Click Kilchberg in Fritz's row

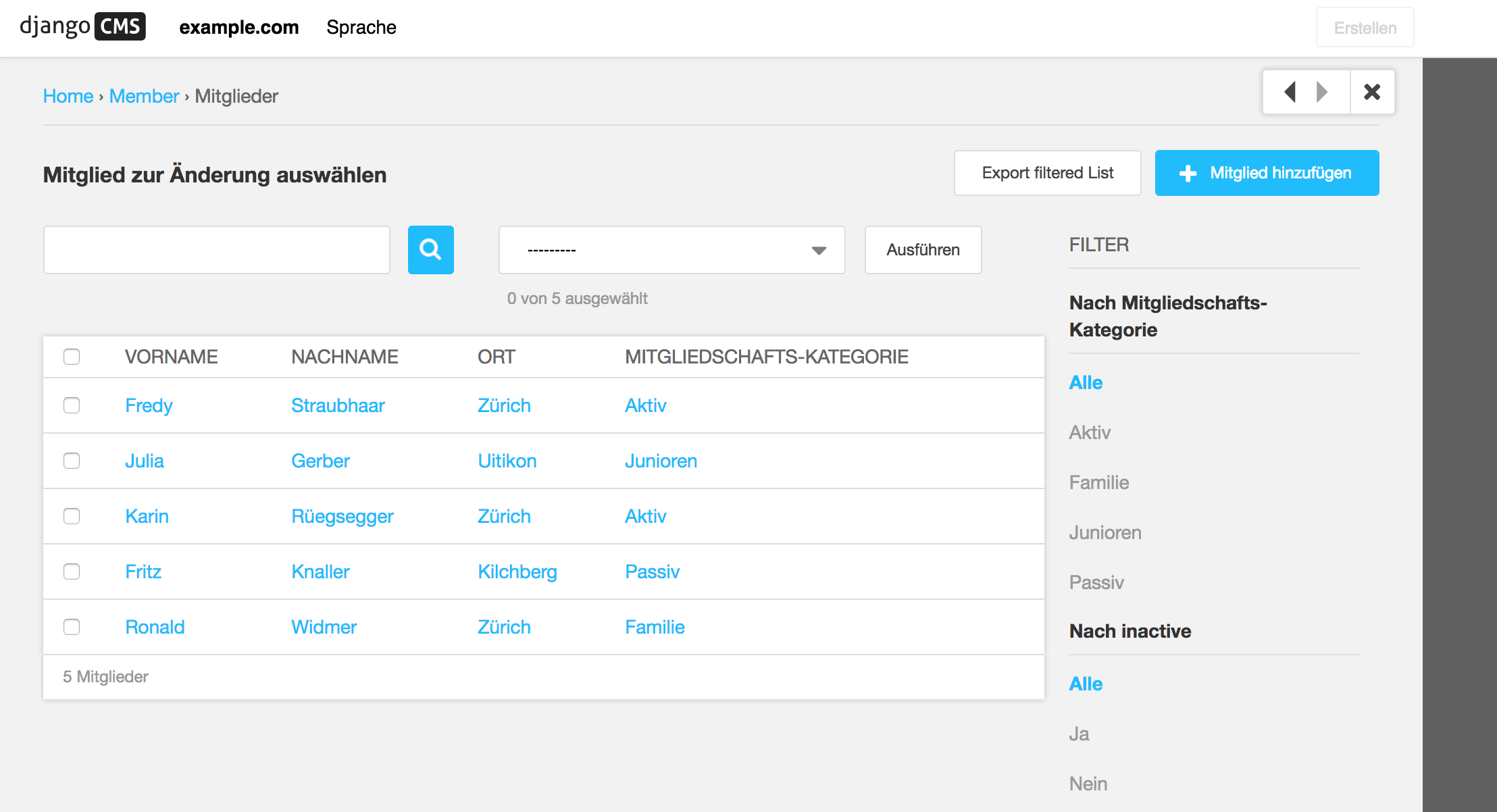517,572
